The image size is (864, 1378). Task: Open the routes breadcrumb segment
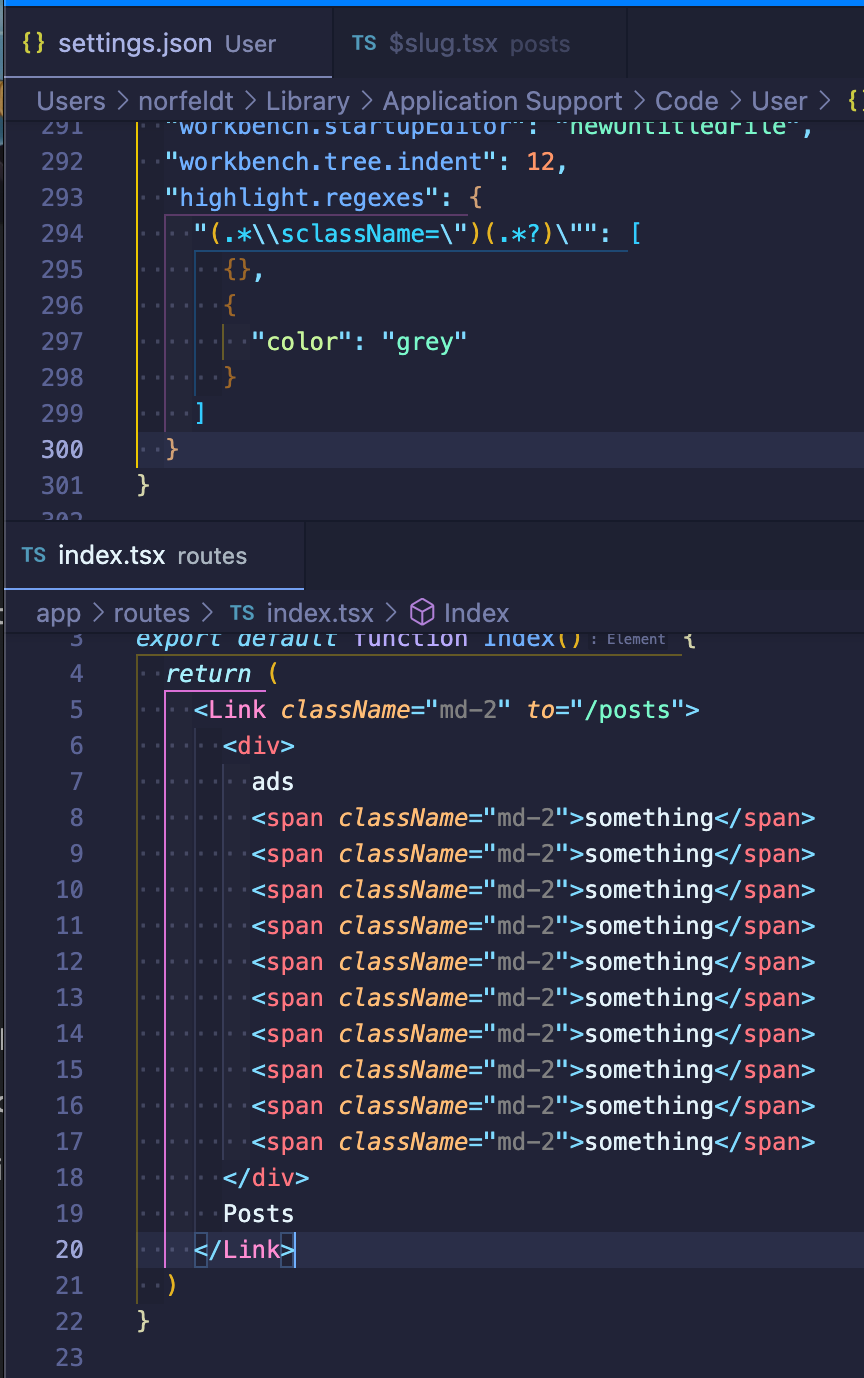pyautogui.click(x=152, y=613)
